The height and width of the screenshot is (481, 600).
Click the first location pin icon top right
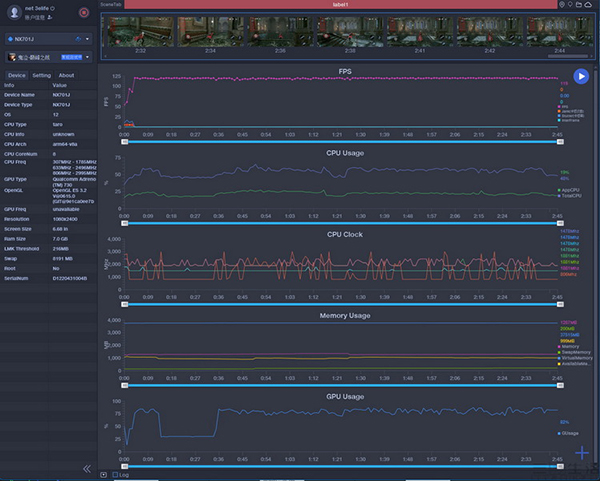tap(562, 4)
